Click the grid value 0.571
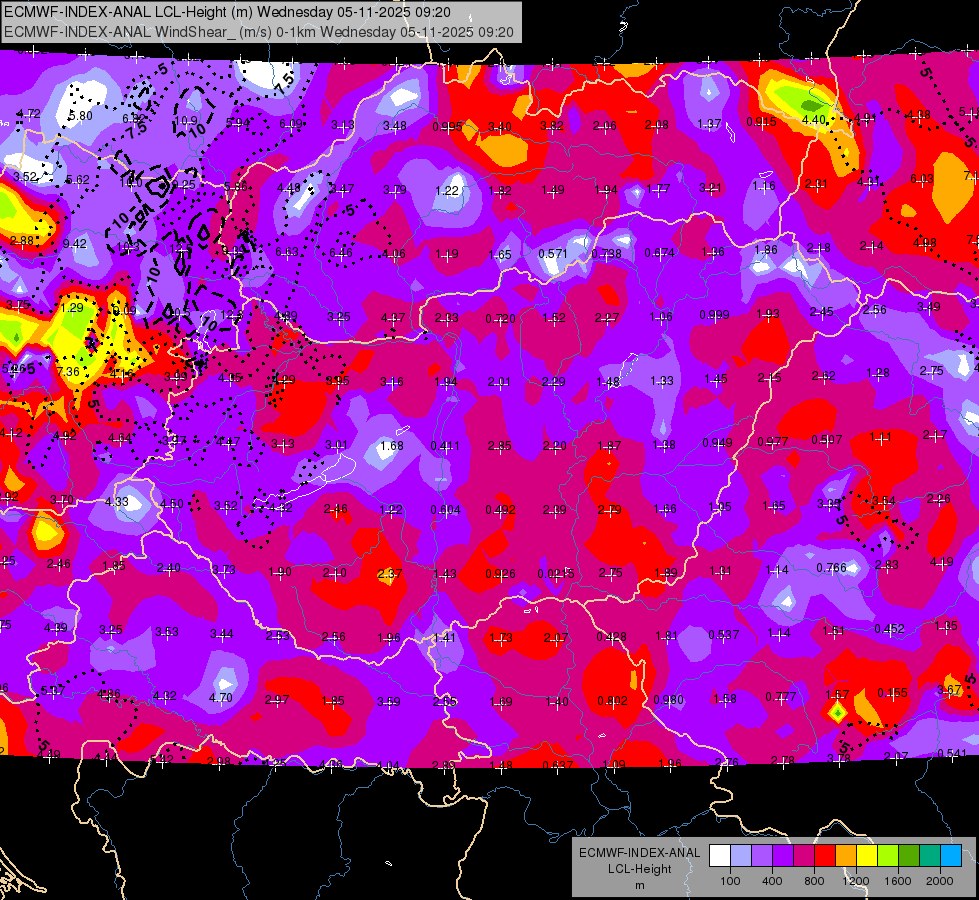The width and height of the screenshot is (979, 900). (553, 254)
